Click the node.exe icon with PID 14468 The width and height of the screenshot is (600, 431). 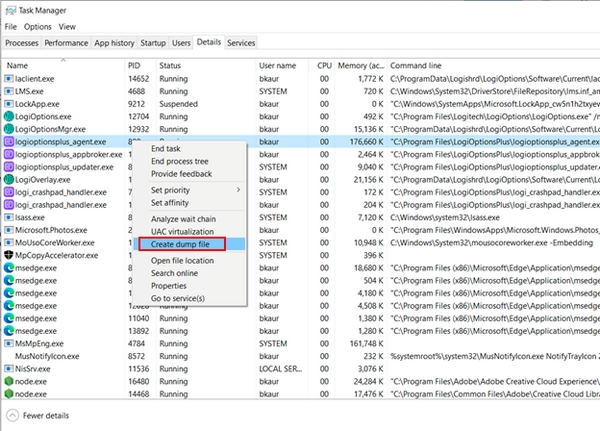click(x=8, y=393)
